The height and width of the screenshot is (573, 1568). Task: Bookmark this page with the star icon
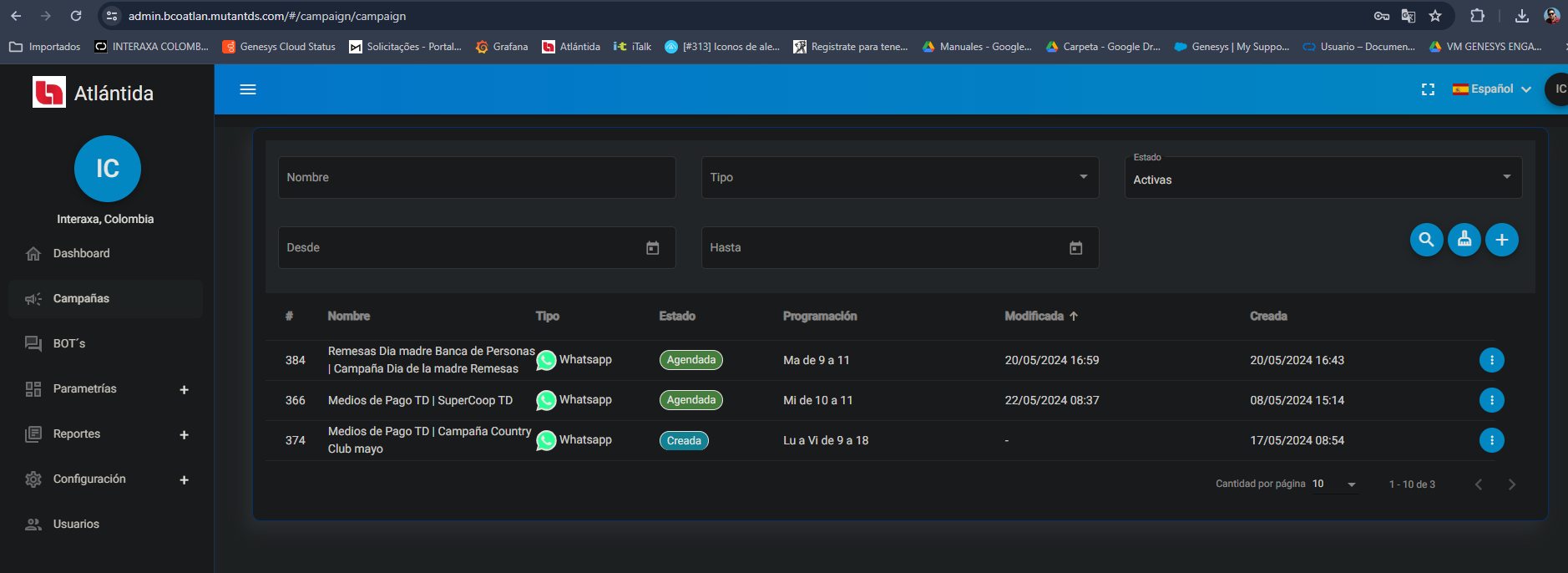click(1434, 16)
